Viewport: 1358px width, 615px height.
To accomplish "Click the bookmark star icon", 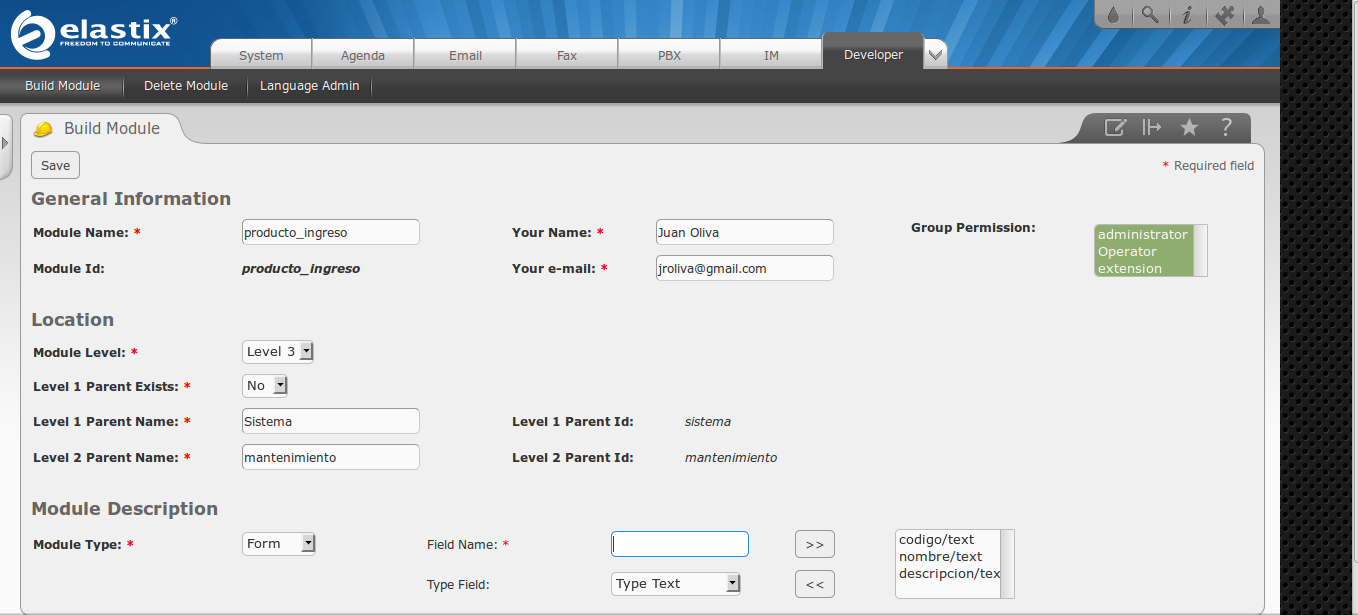I will 1189,128.
